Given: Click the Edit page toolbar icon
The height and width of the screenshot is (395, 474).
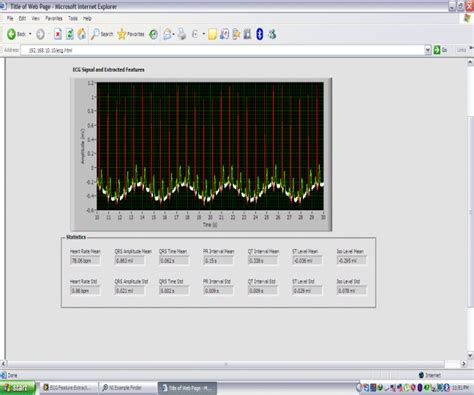Looking at the screenshot, I should [x=195, y=34].
